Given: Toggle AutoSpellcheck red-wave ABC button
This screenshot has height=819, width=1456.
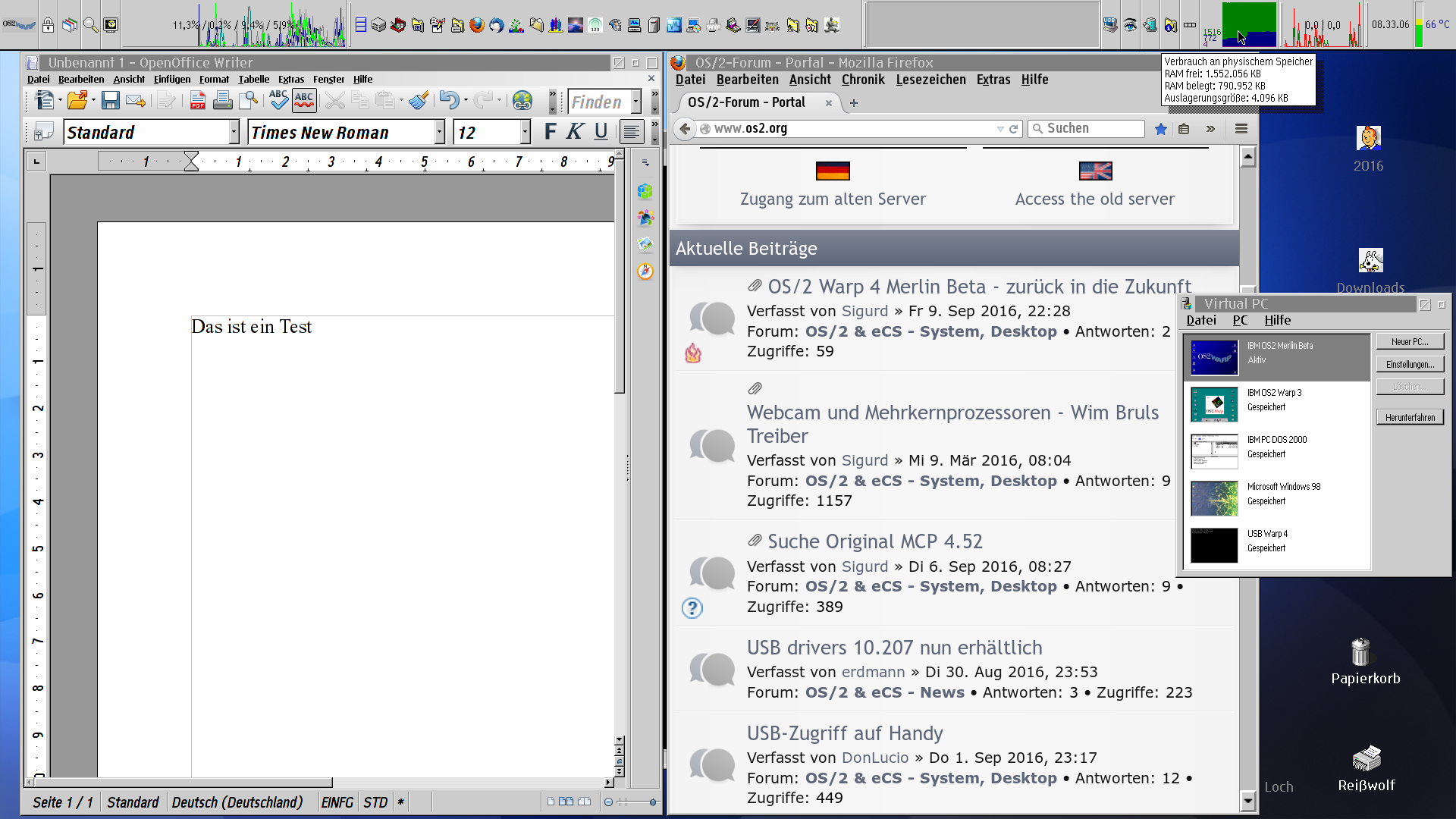Looking at the screenshot, I should coord(304,100).
